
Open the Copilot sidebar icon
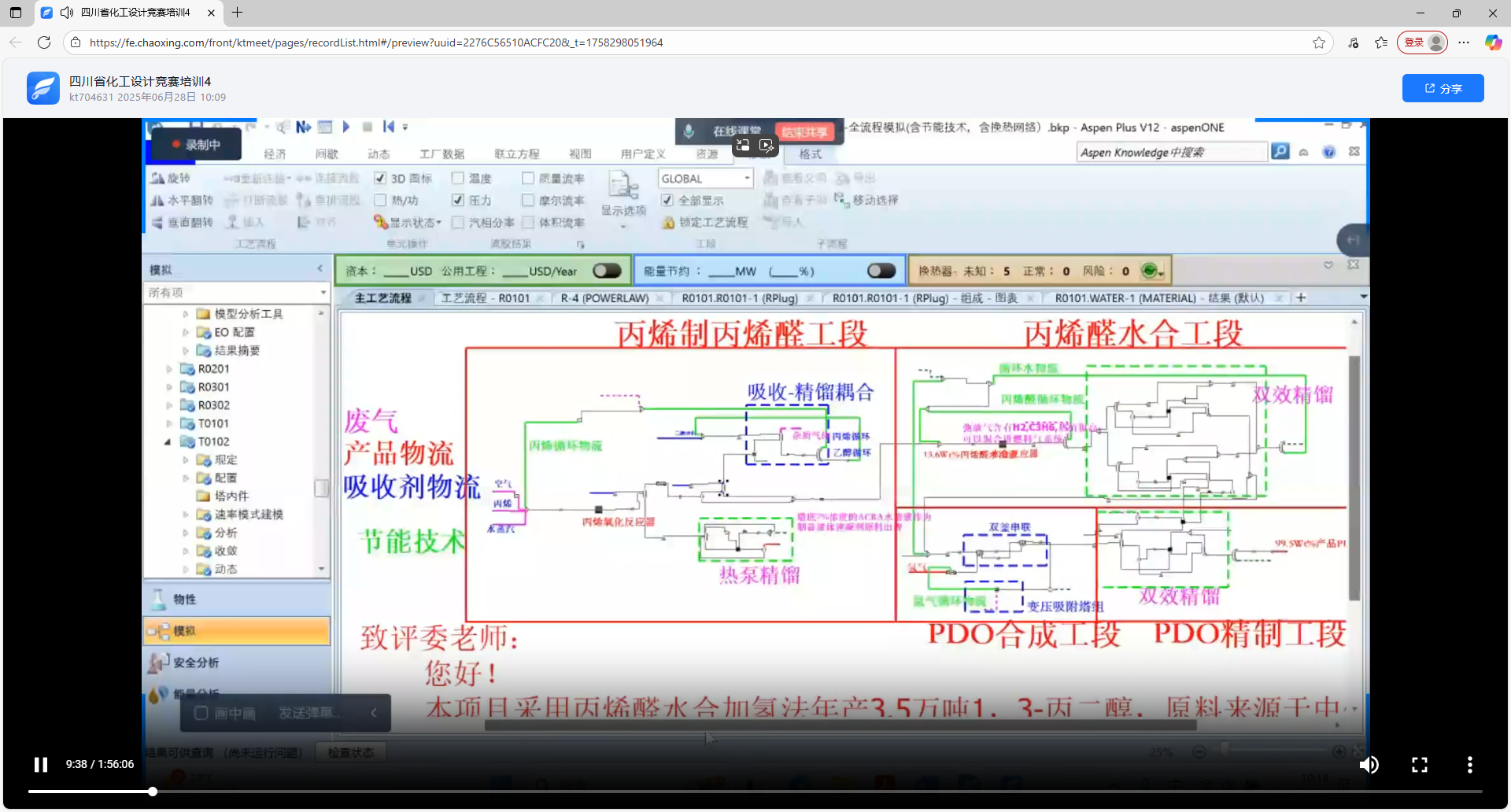pos(1493,42)
